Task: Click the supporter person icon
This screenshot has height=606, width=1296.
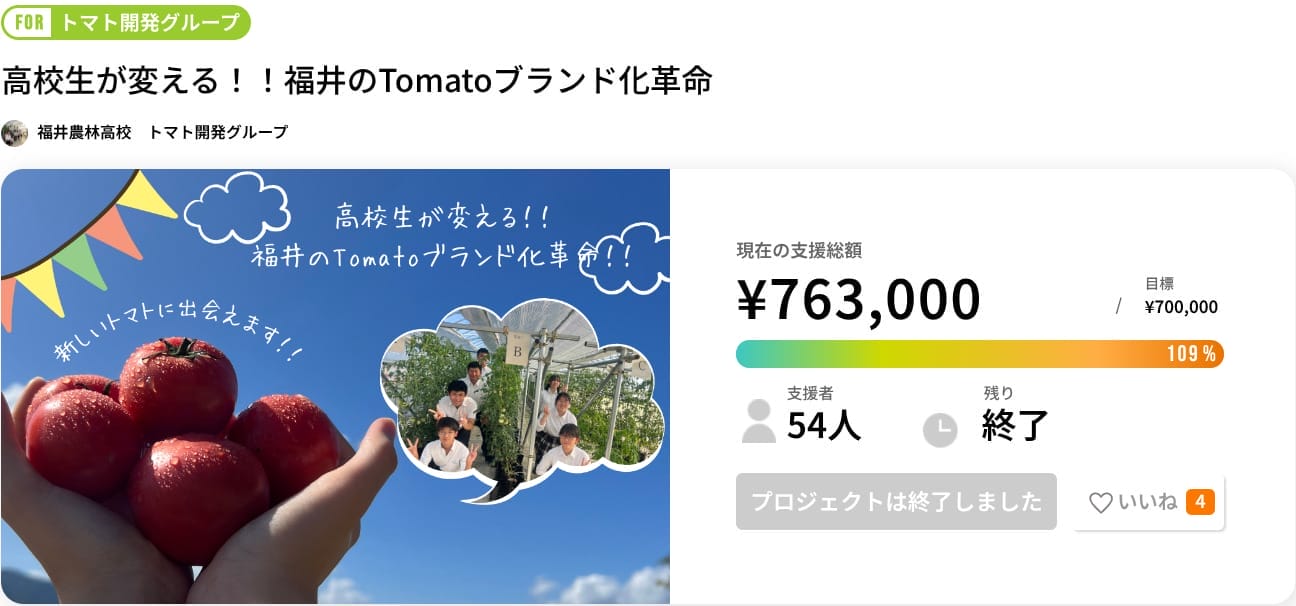Action: tap(758, 421)
